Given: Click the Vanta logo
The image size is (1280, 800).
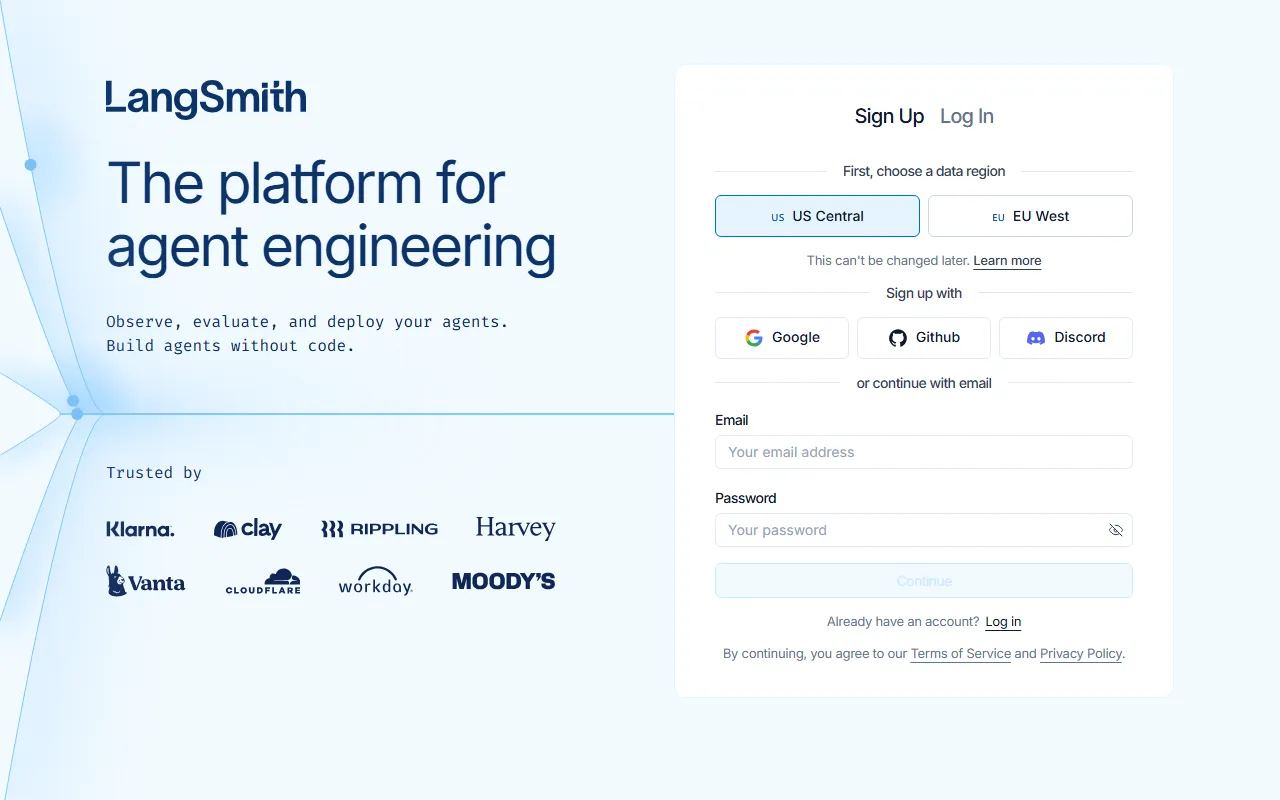Looking at the screenshot, I should tap(146, 581).
